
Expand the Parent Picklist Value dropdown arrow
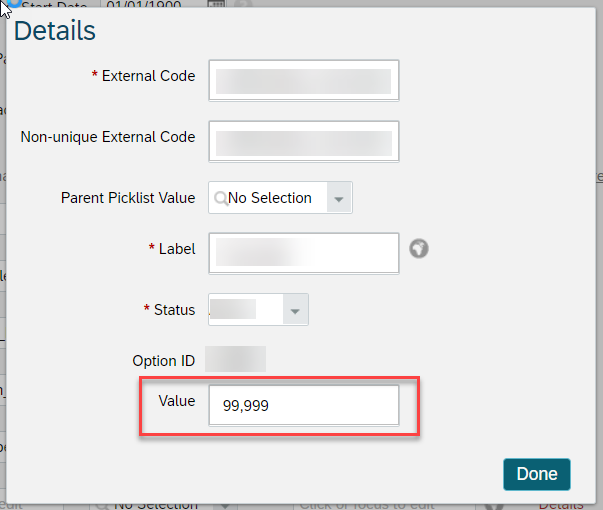[339, 198]
